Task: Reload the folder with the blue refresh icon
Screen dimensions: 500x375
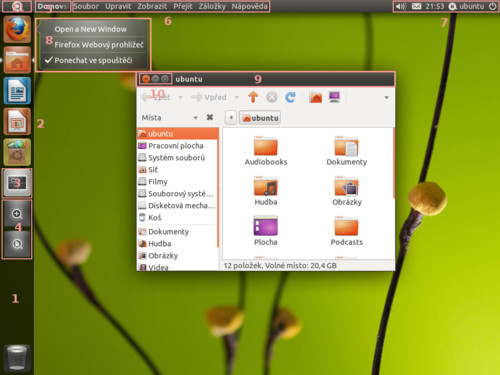Action: point(290,97)
